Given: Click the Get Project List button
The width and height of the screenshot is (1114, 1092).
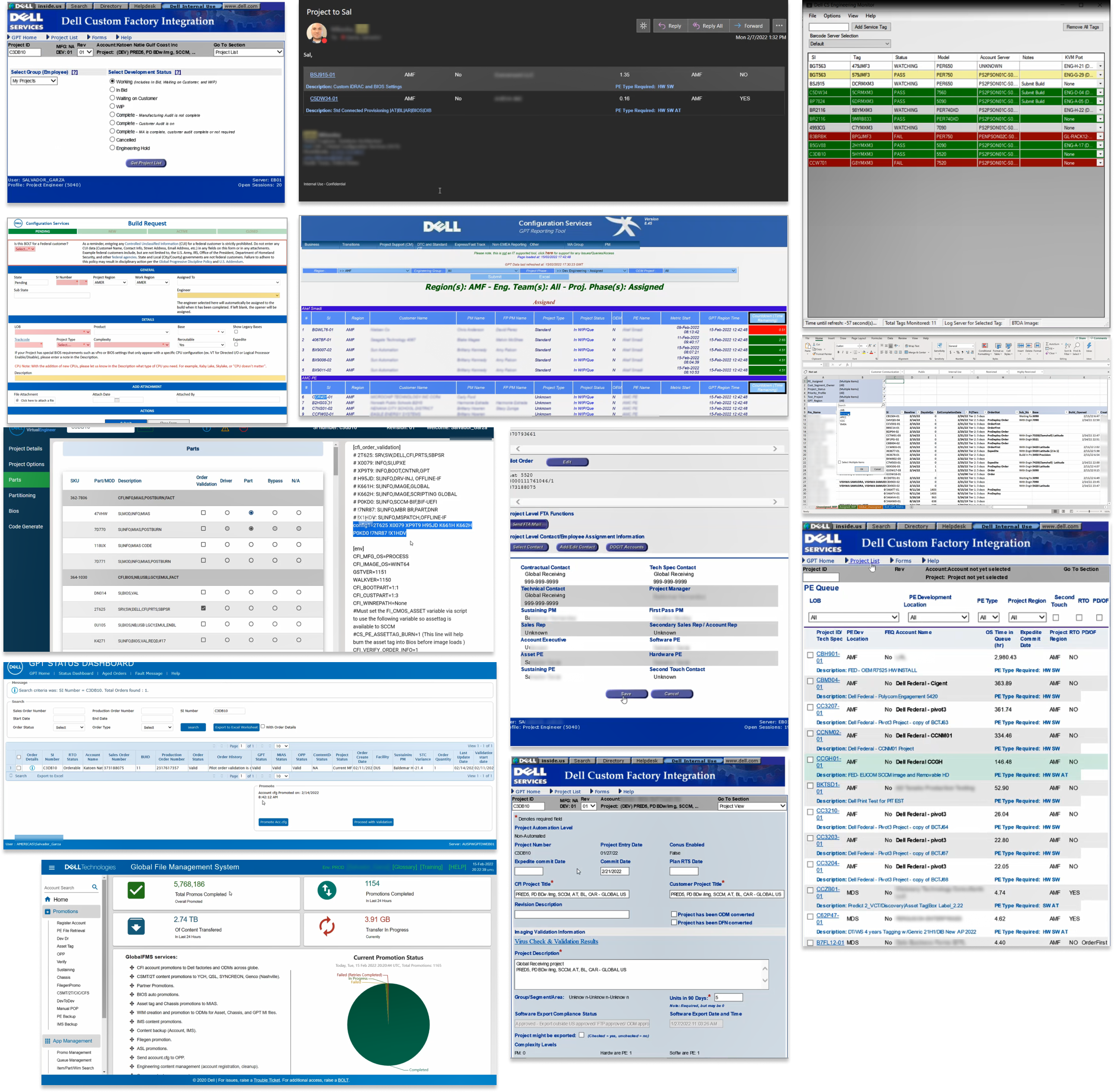Looking at the screenshot, I should click(146, 163).
